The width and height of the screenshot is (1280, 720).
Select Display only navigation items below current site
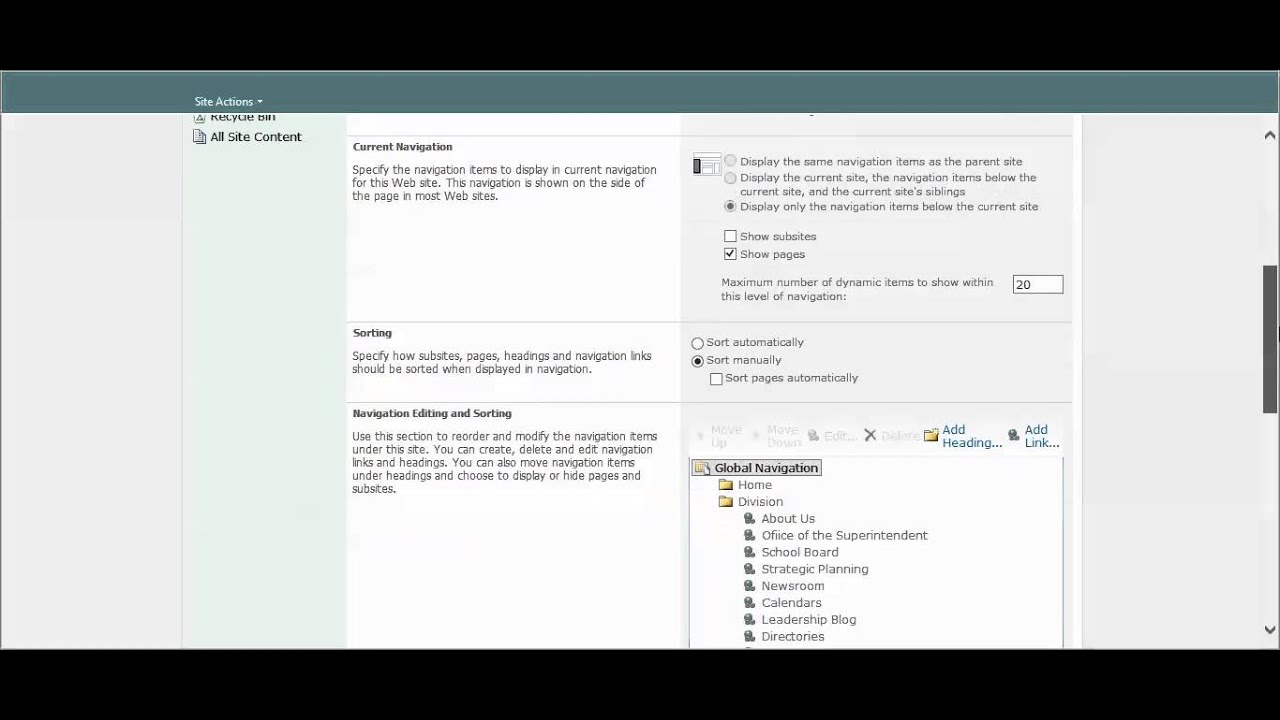pos(730,206)
